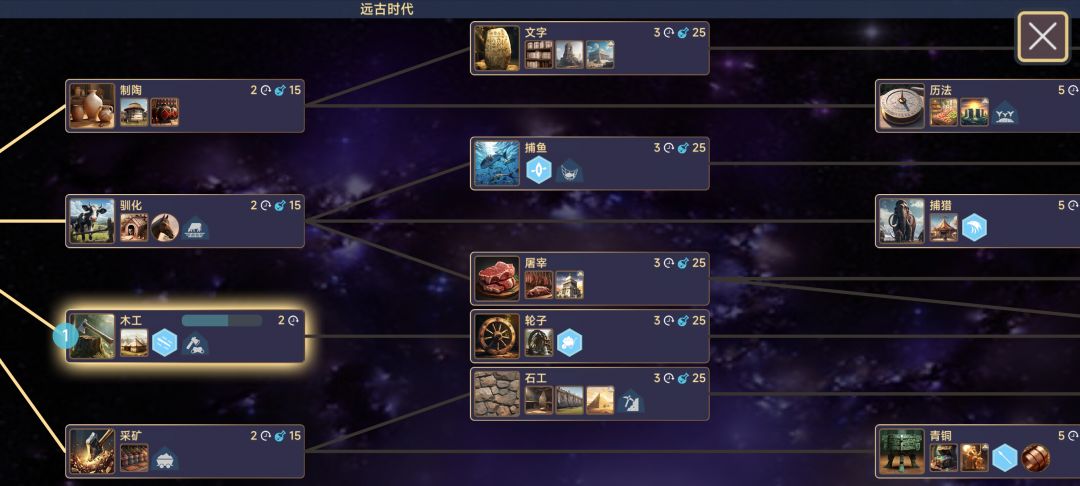The width and height of the screenshot is (1080, 486).
Task: Click the fishing boat icon under 捕鱼
Action: point(569,170)
